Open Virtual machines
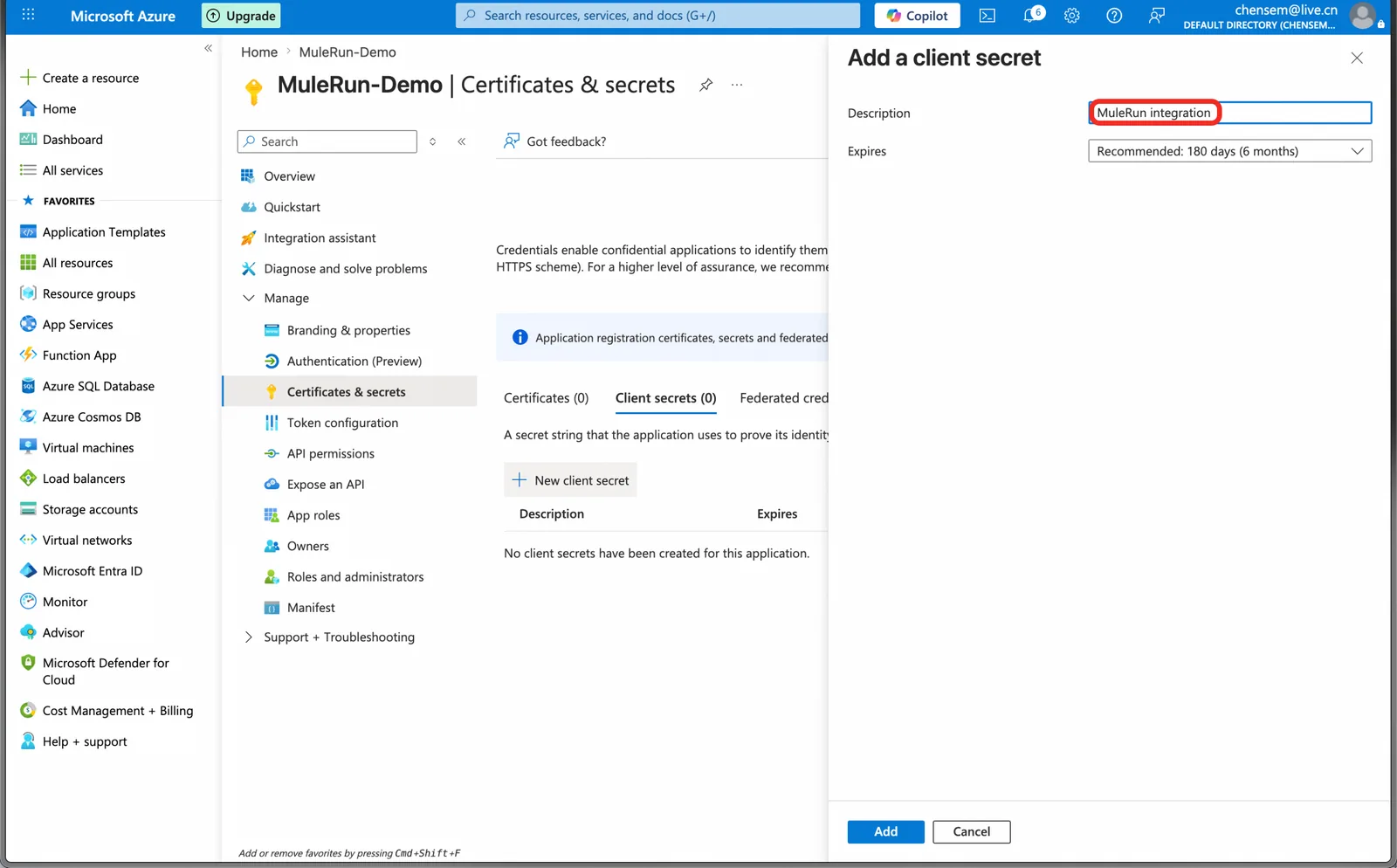1397x868 pixels. pos(88,448)
